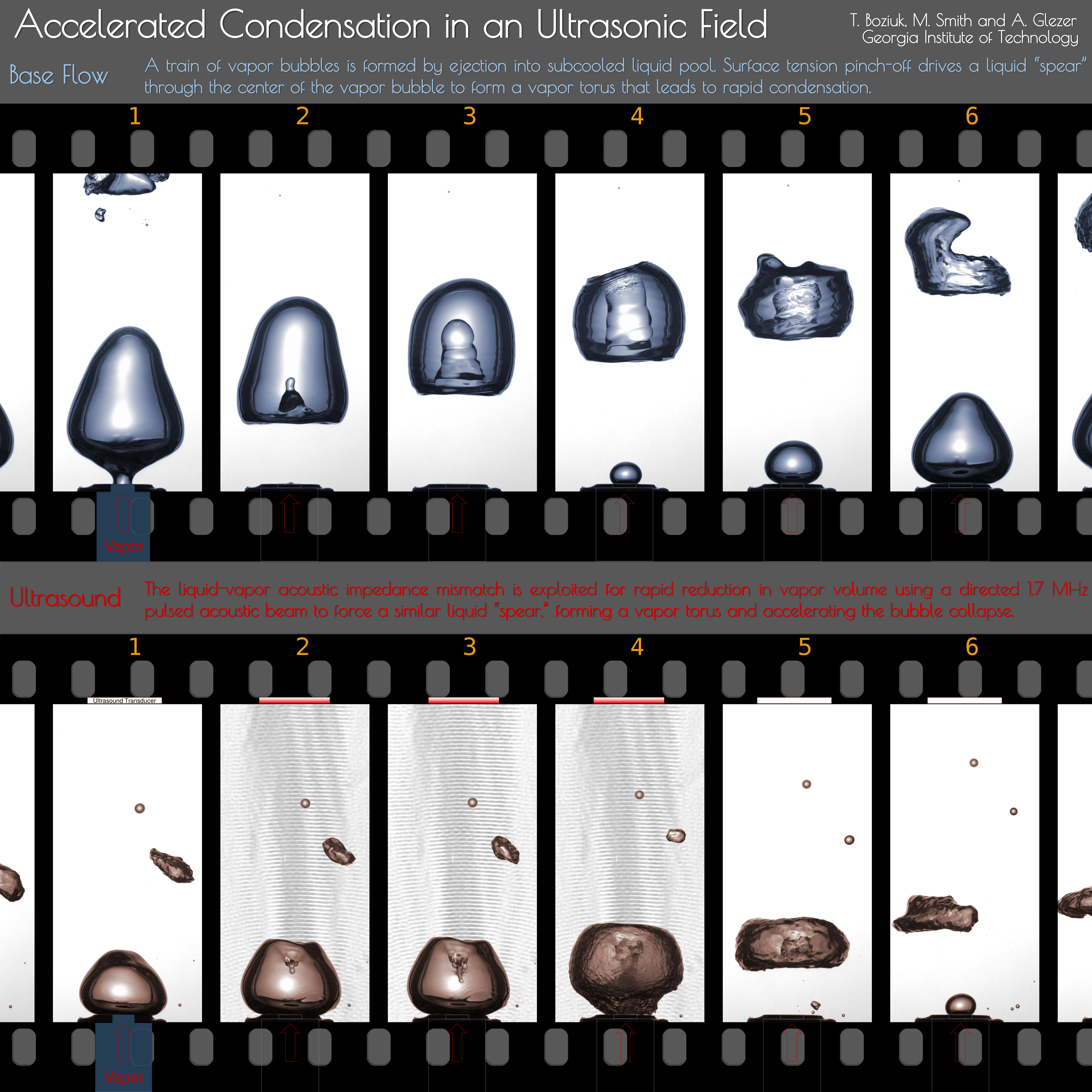Screen dimensions: 1092x1092
Task: Click the Base Flow section heading
Action: click(59, 75)
